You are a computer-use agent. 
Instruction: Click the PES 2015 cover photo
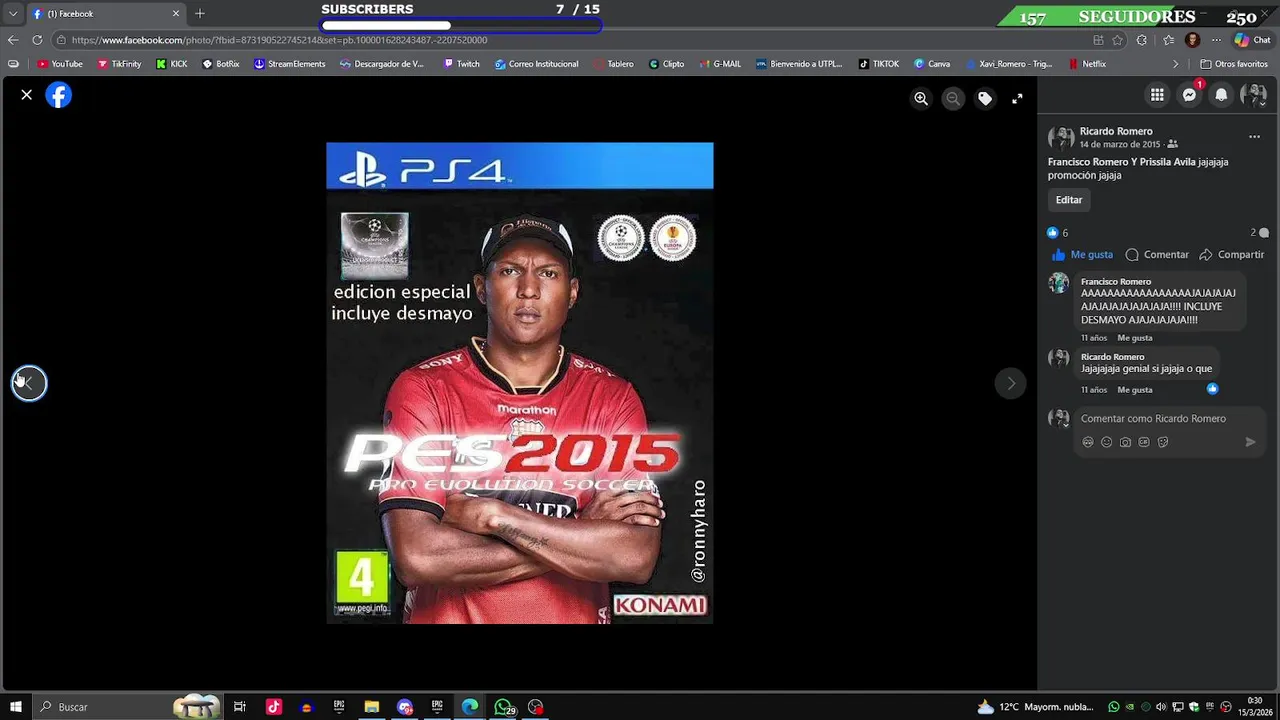click(x=520, y=383)
